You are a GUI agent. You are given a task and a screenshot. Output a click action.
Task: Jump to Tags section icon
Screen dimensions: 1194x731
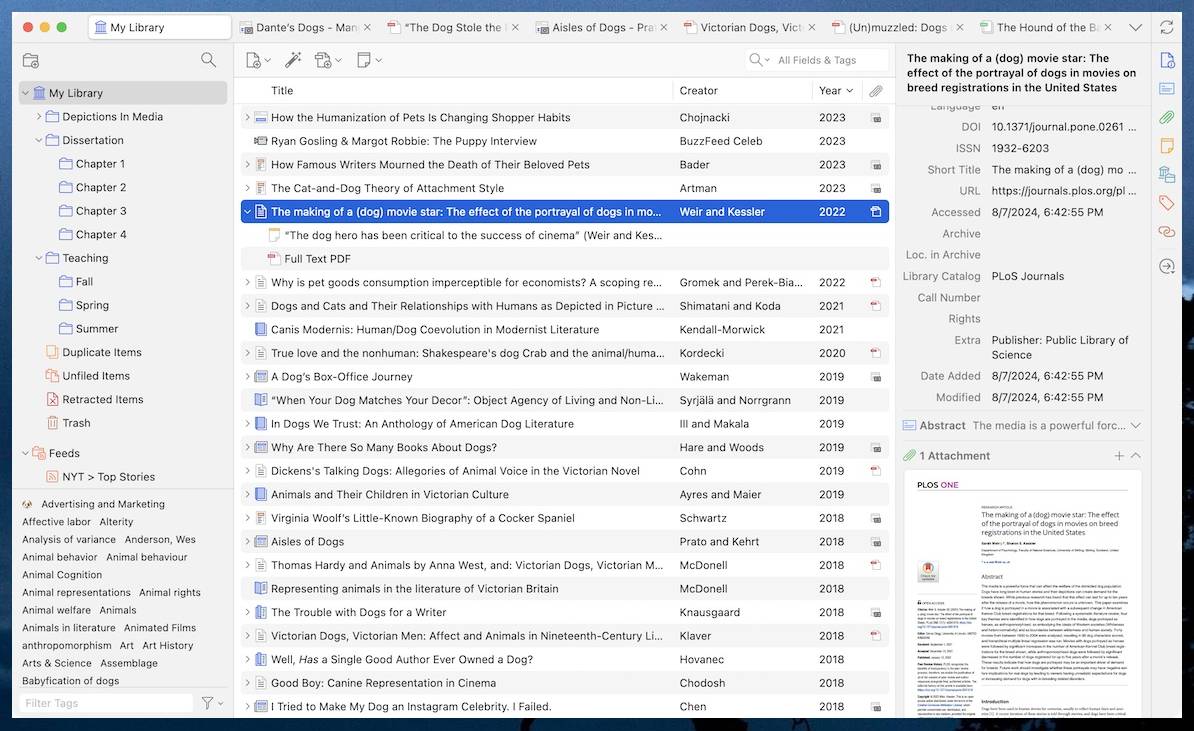[x=1167, y=203]
